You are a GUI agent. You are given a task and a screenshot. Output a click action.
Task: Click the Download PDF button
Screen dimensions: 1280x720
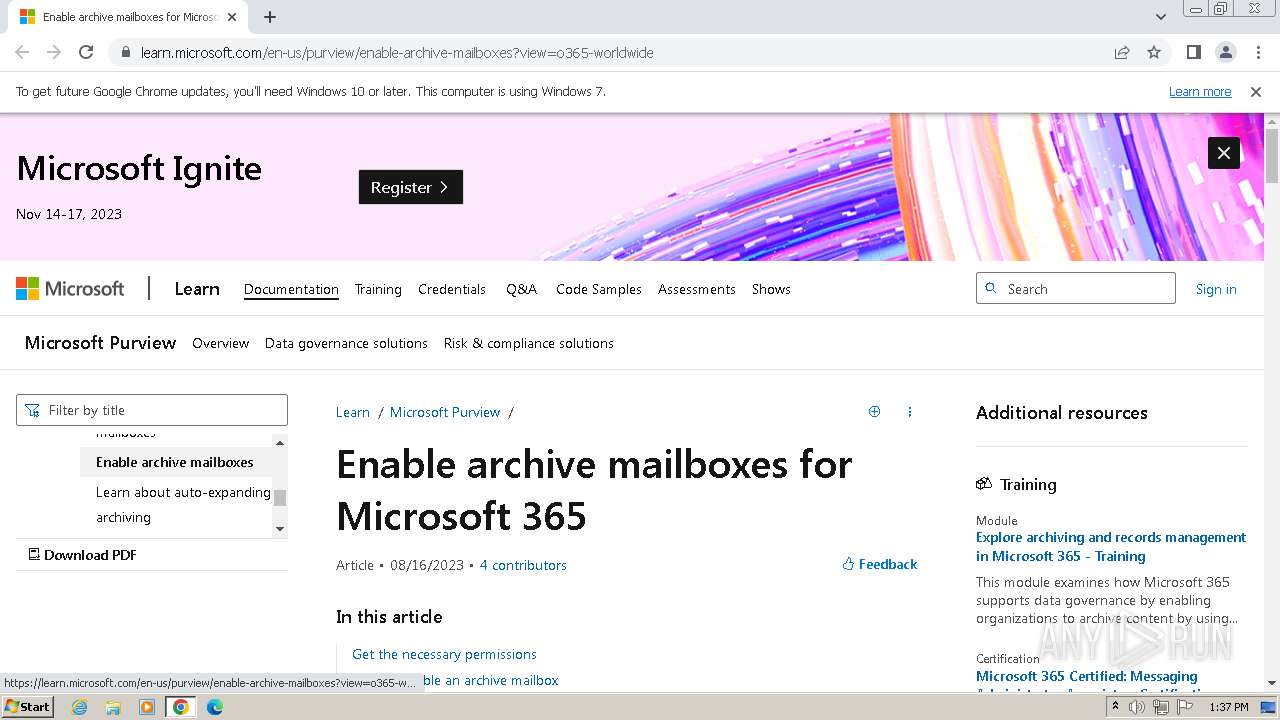point(82,555)
